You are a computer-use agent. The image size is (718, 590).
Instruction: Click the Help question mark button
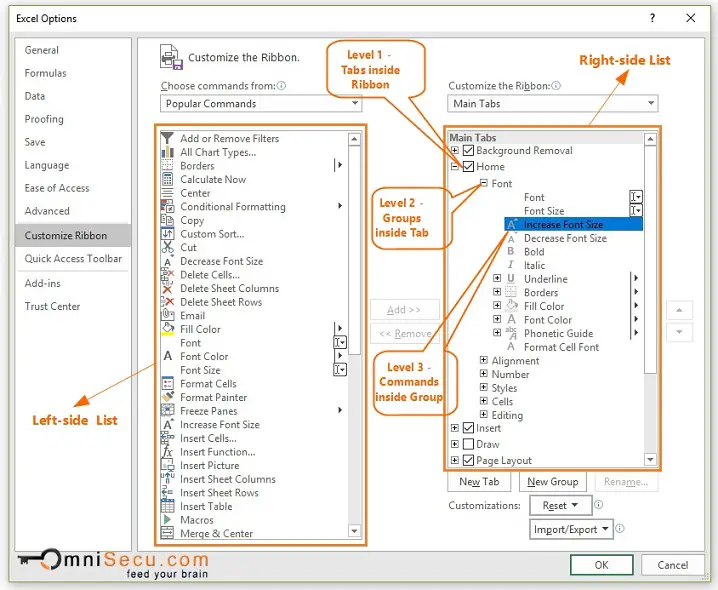[652, 18]
